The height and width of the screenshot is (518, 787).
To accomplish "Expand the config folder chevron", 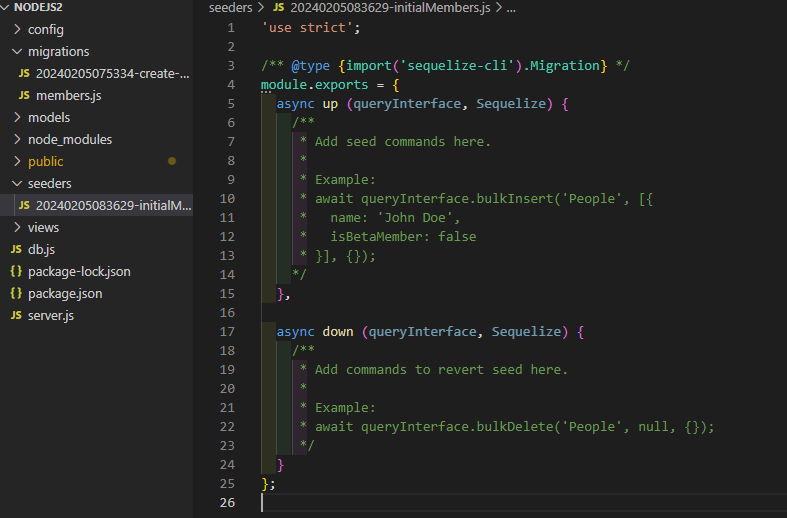I will click(17, 29).
